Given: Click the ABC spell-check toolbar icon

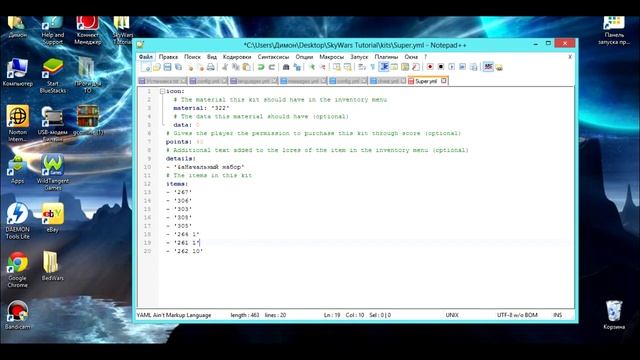Looking at the screenshot, I should 488,67.
